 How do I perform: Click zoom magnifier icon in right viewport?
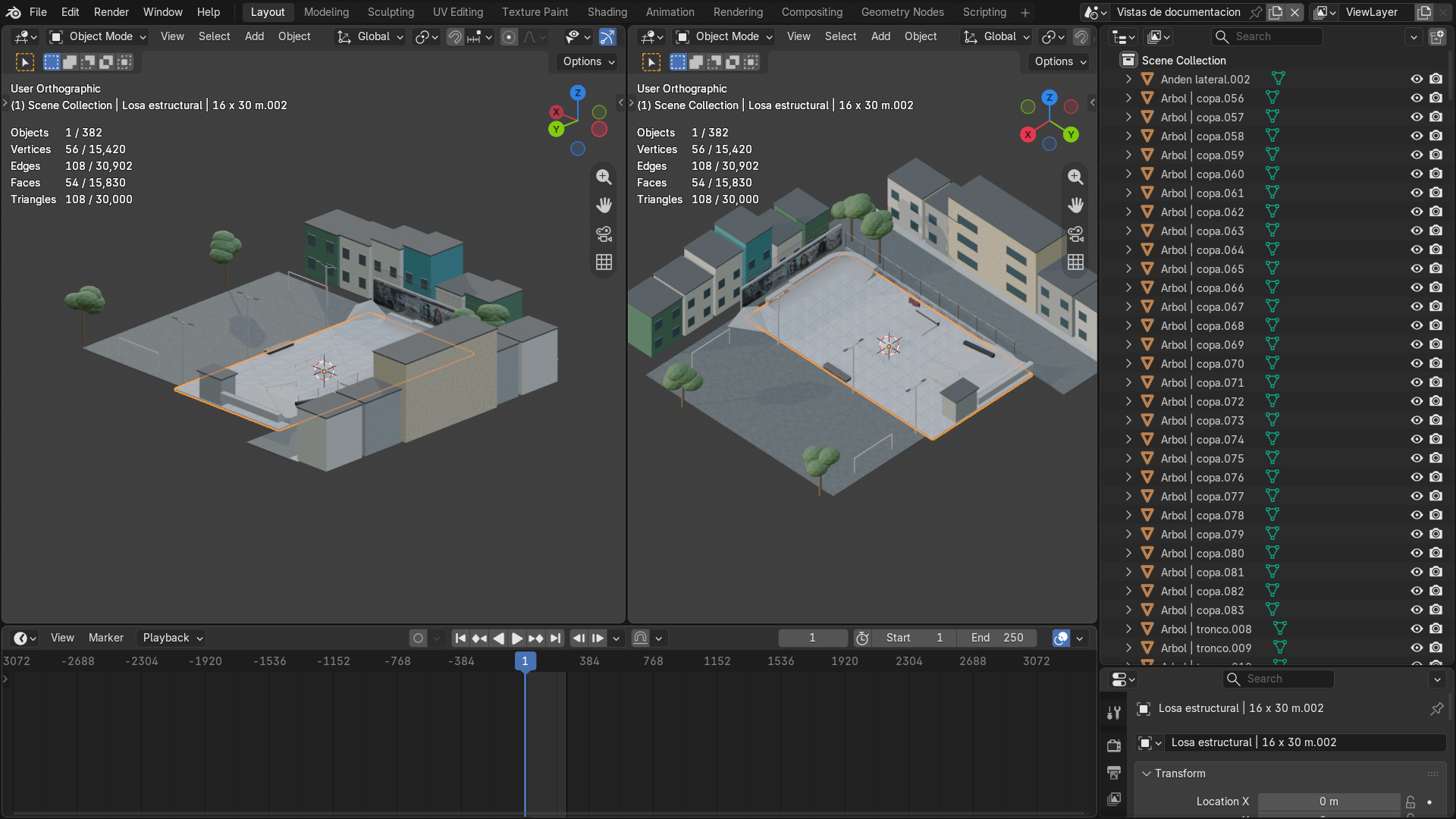(x=1075, y=177)
